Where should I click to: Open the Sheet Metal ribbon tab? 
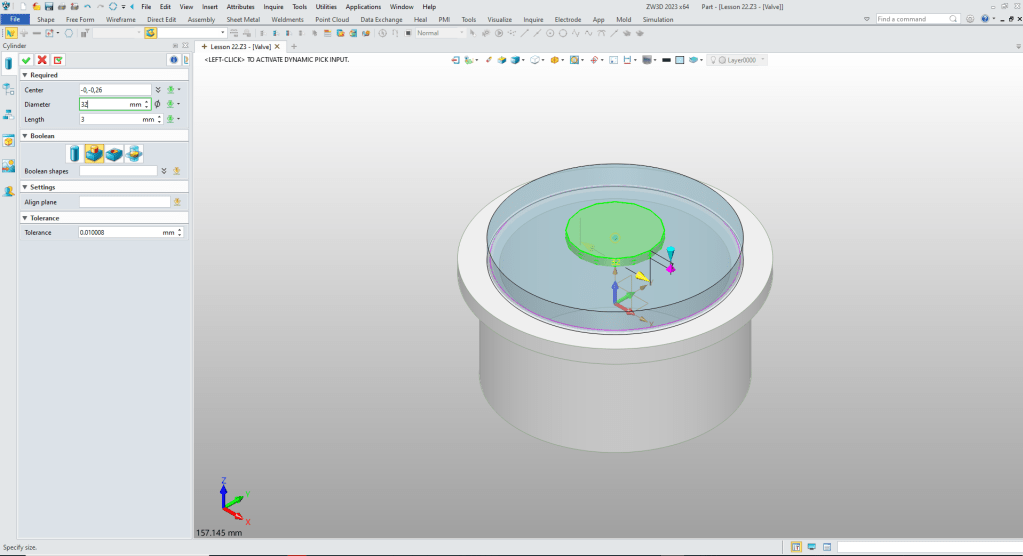point(242,19)
